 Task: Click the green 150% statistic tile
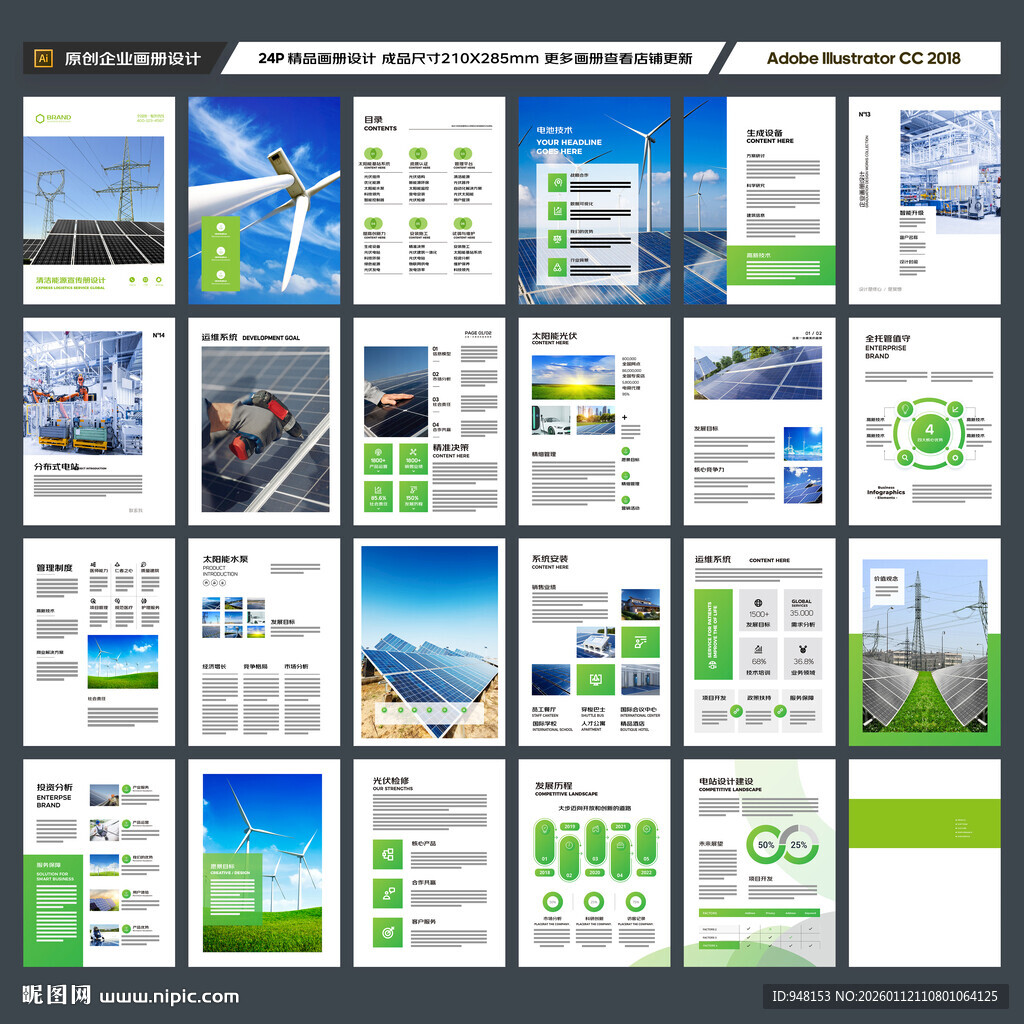413,496
